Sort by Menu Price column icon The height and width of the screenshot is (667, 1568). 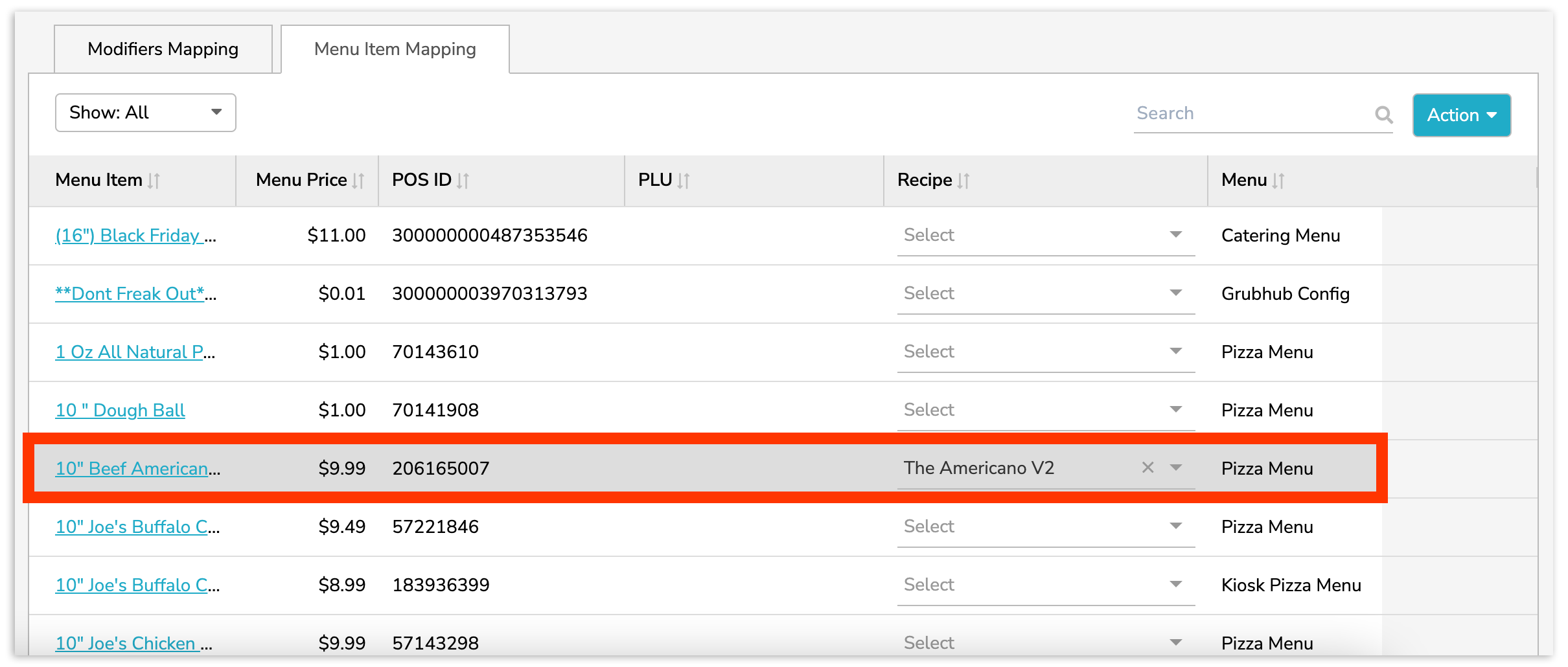tap(358, 181)
